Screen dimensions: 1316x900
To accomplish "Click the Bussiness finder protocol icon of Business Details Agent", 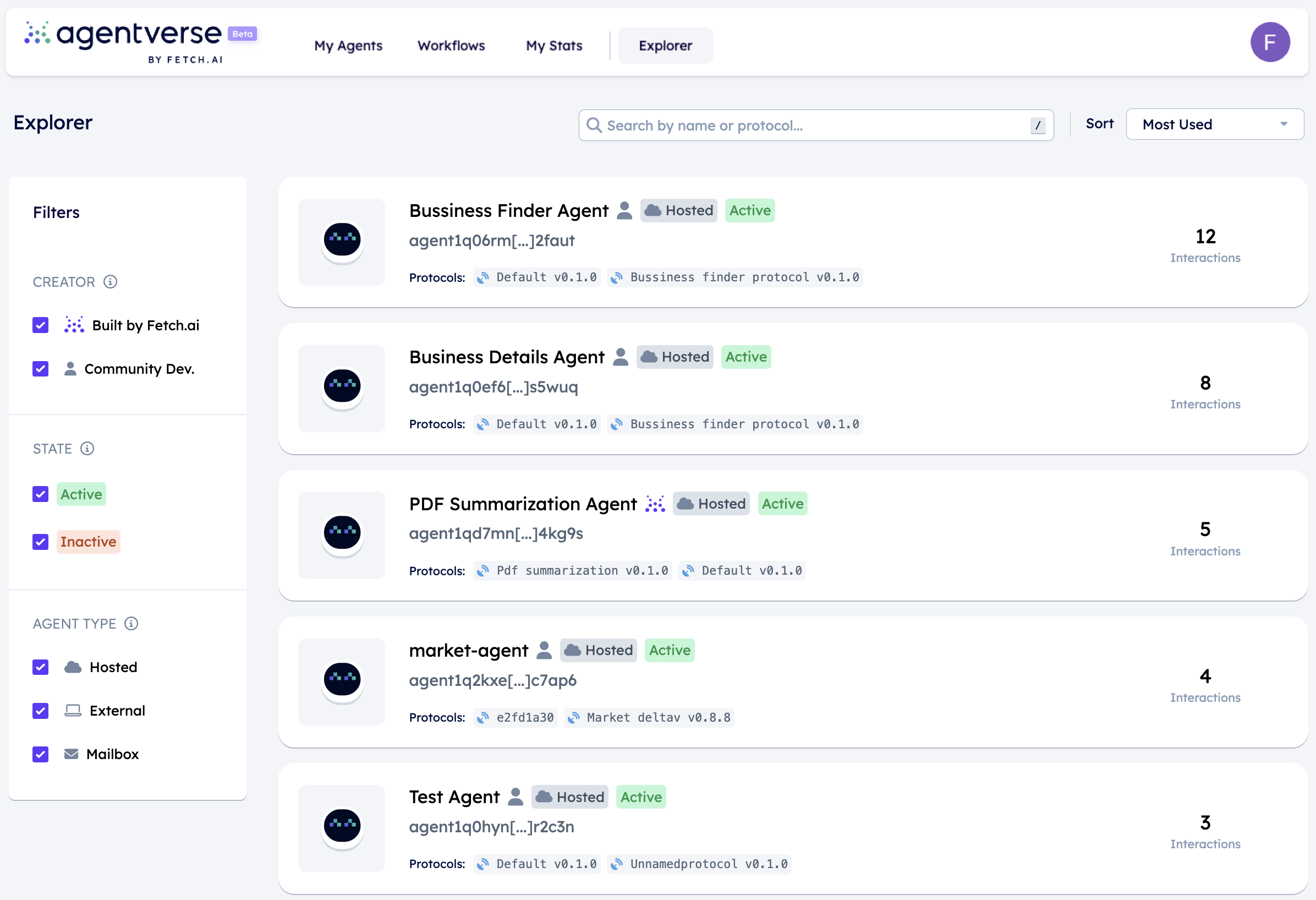I will 617,424.
